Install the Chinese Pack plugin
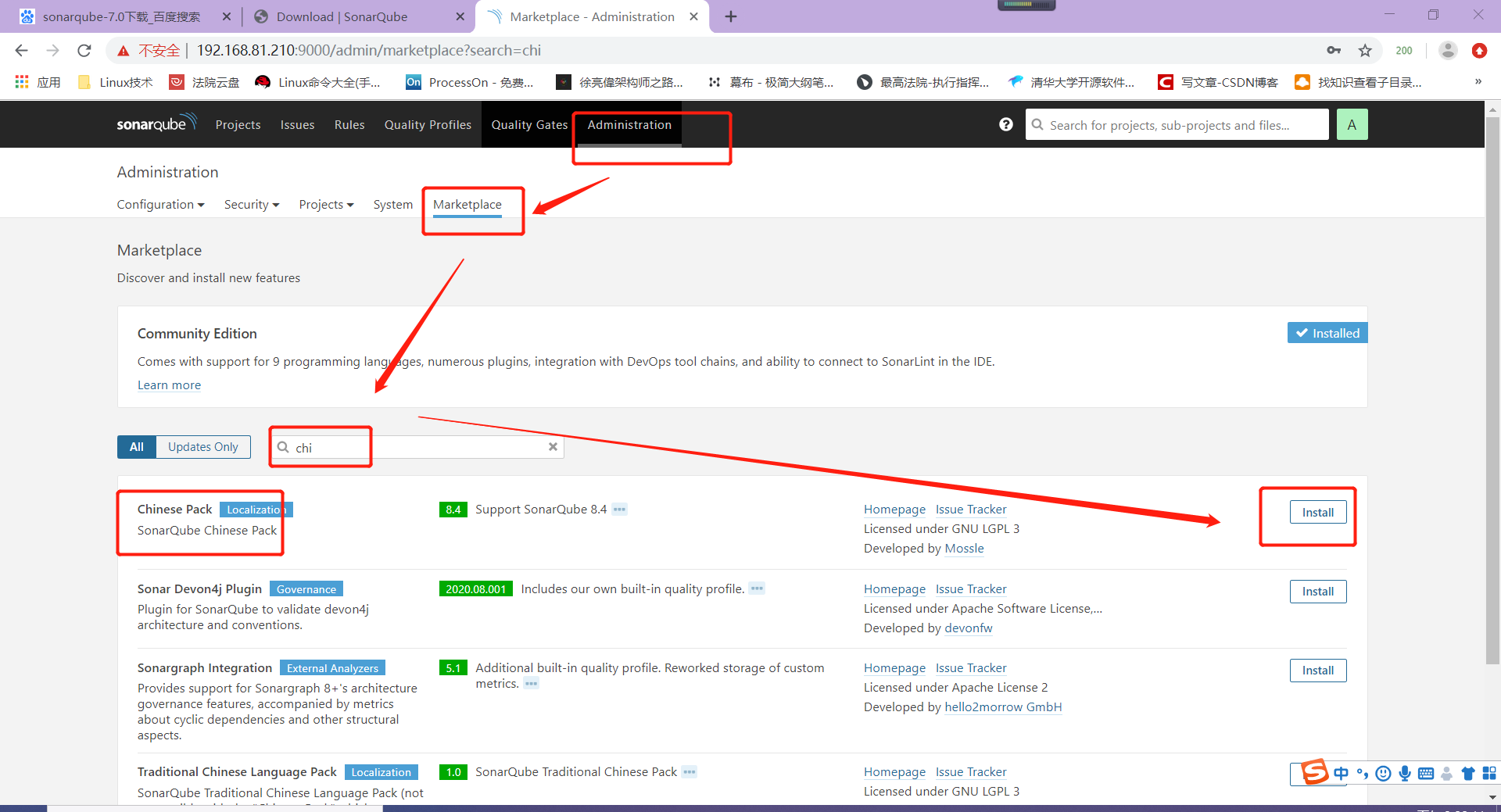The width and height of the screenshot is (1501, 812). point(1318,513)
